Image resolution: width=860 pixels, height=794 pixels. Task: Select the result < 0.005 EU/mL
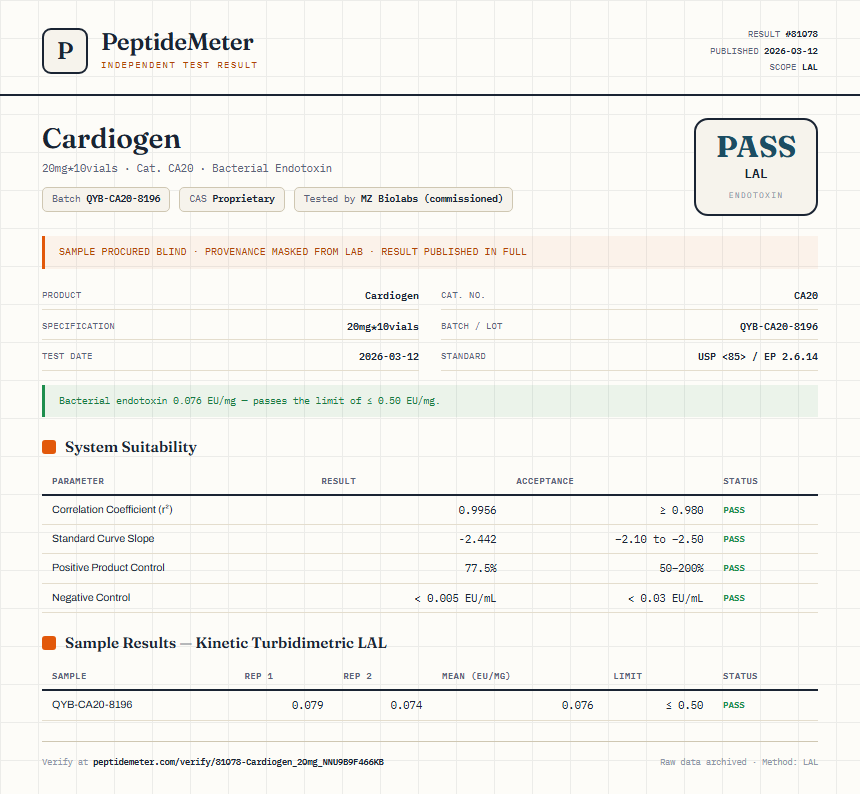(x=455, y=598)
